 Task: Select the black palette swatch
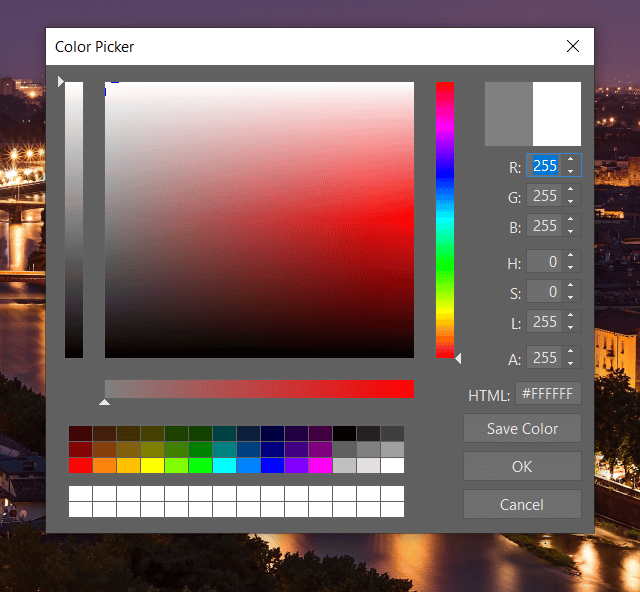(344, 434)
